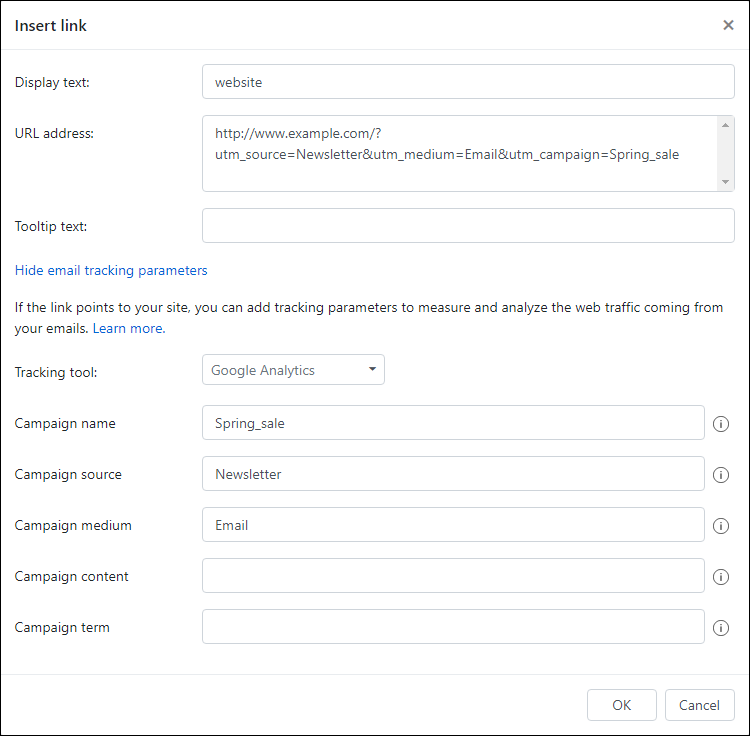
Task: Click the Campaign medium info icon
Action: (720, 526)
